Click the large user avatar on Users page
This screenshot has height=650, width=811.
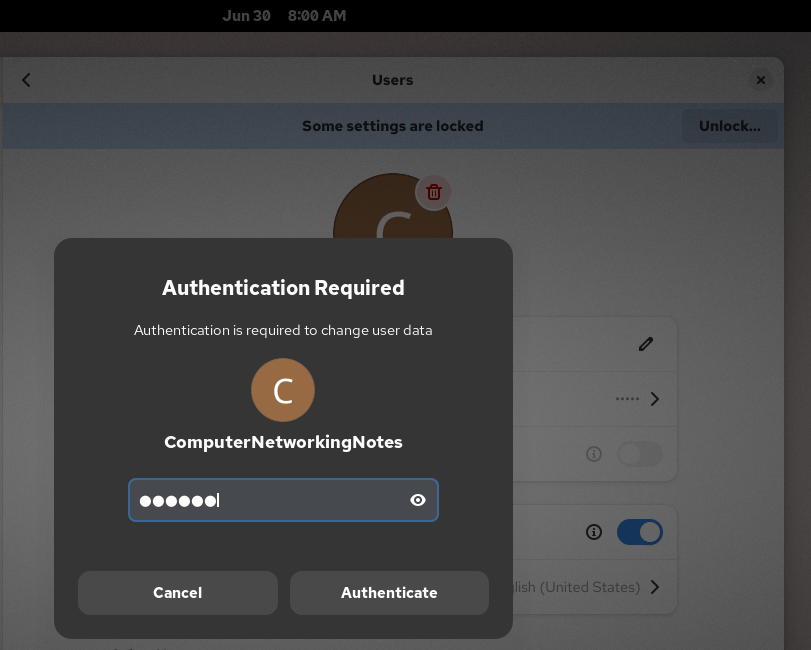coord(393,206)
